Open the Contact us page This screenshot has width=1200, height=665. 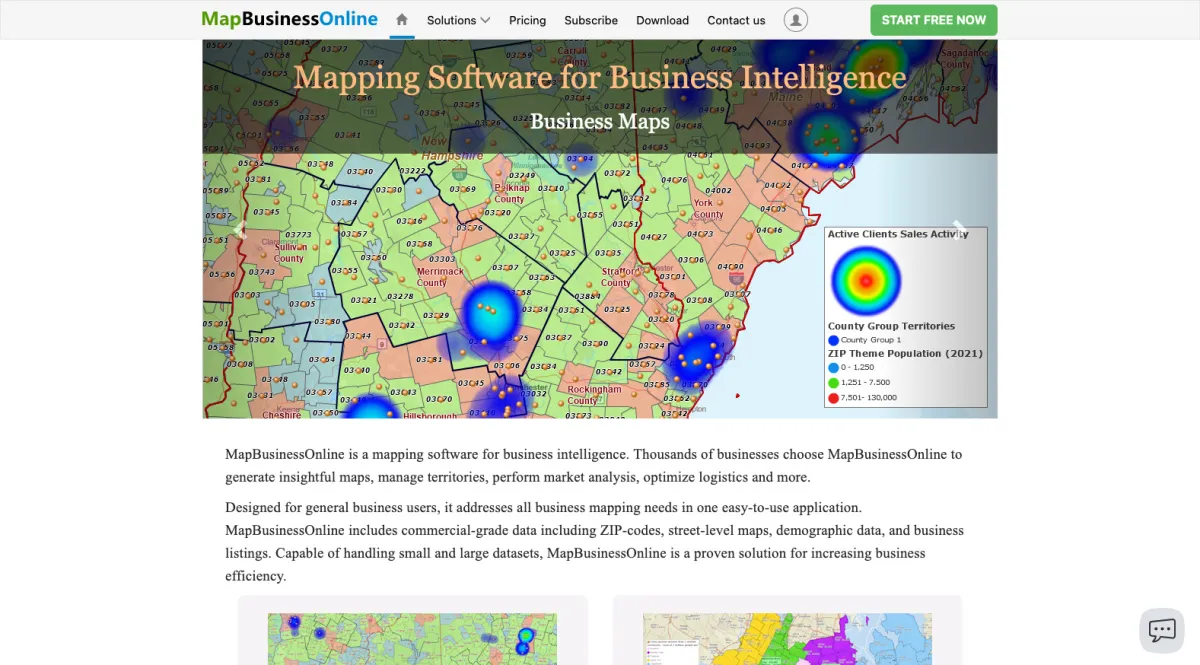pos(736,20)
